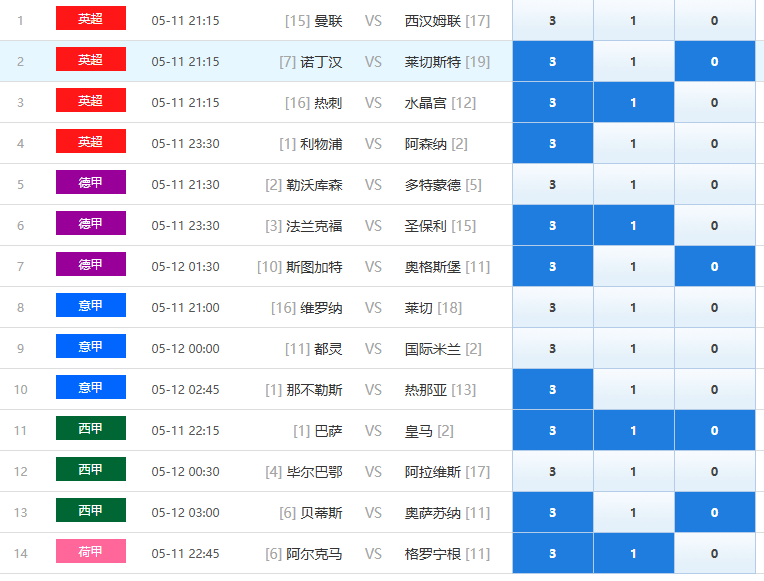Deselect win (3) for 斯图加特 vs 奥格斯堡
764x581 pixels.
pos(553,266)
